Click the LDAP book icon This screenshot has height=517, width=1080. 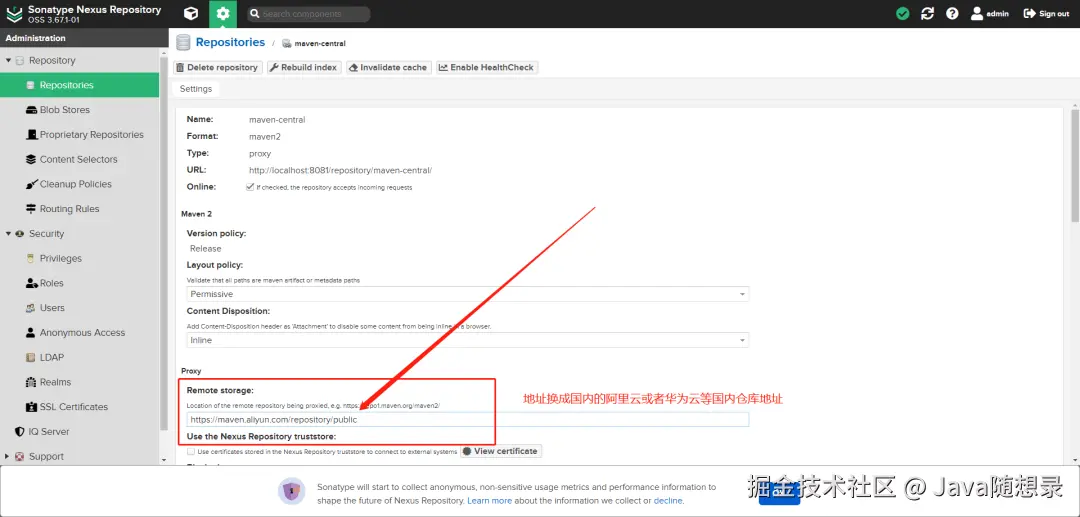click(30, 358)
